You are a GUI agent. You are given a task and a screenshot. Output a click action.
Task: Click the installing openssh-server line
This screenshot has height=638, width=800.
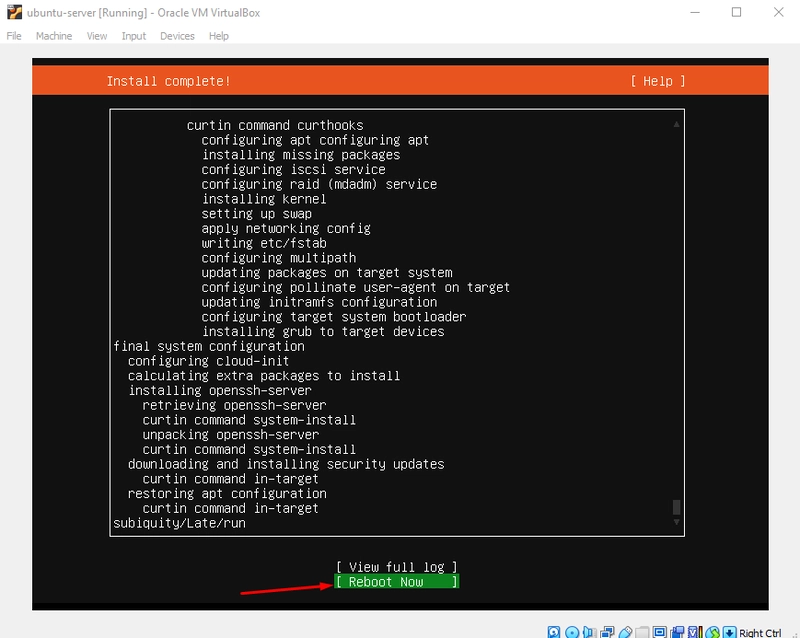click(219, 390)
